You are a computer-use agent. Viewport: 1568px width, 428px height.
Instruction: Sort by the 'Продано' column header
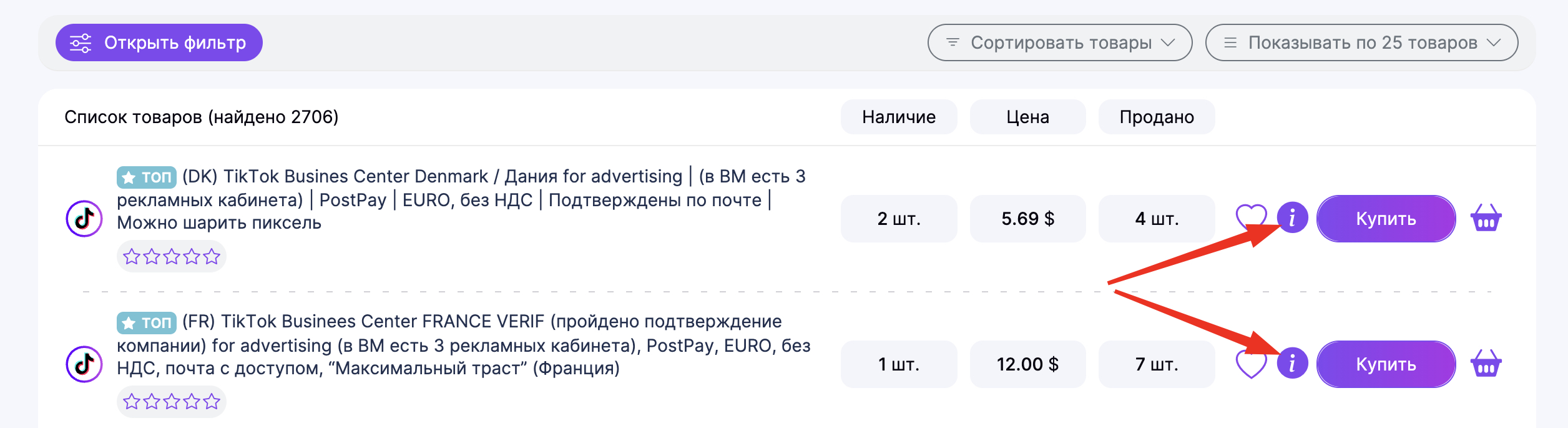(1157, 117)
